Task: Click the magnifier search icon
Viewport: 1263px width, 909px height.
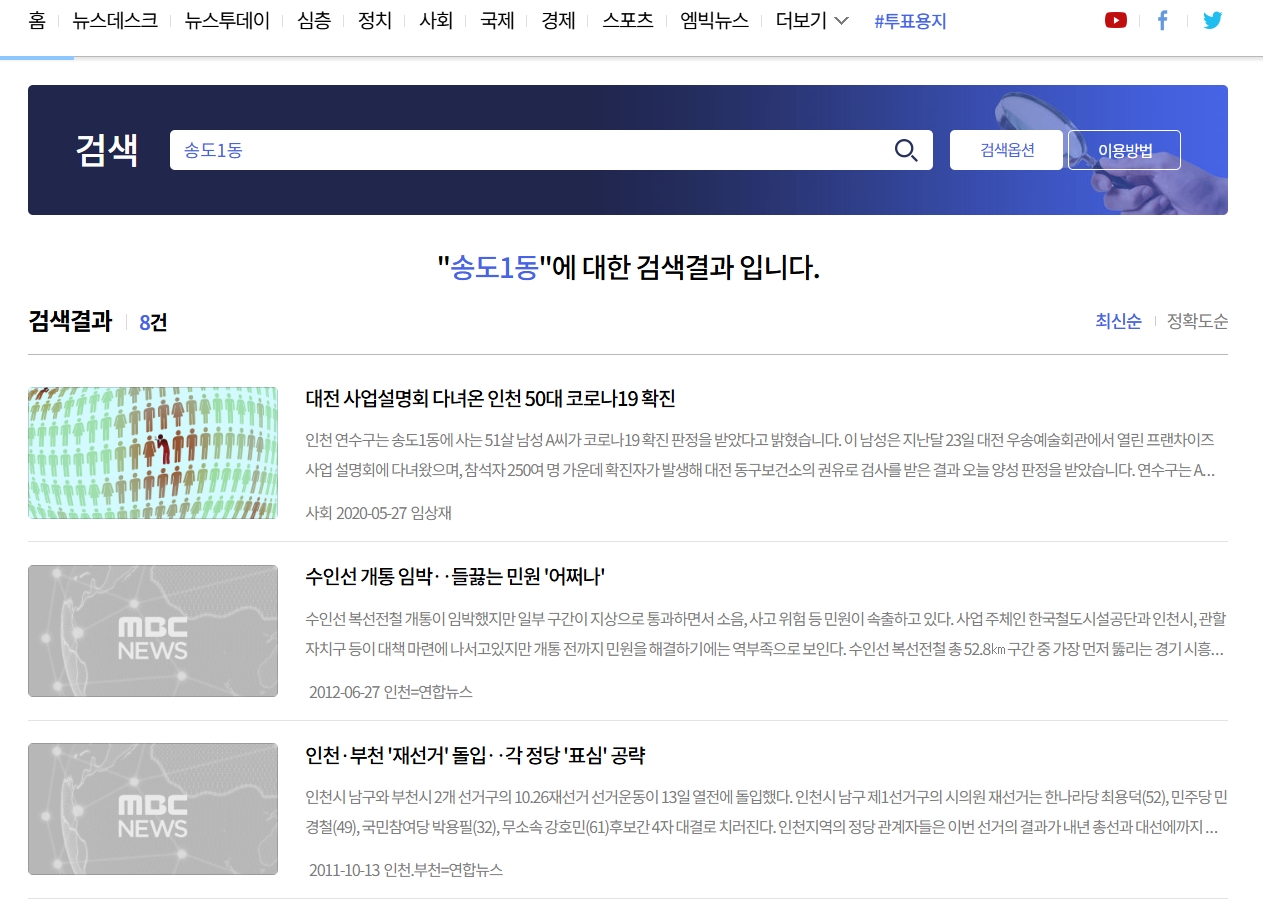Action: point(906,150)
